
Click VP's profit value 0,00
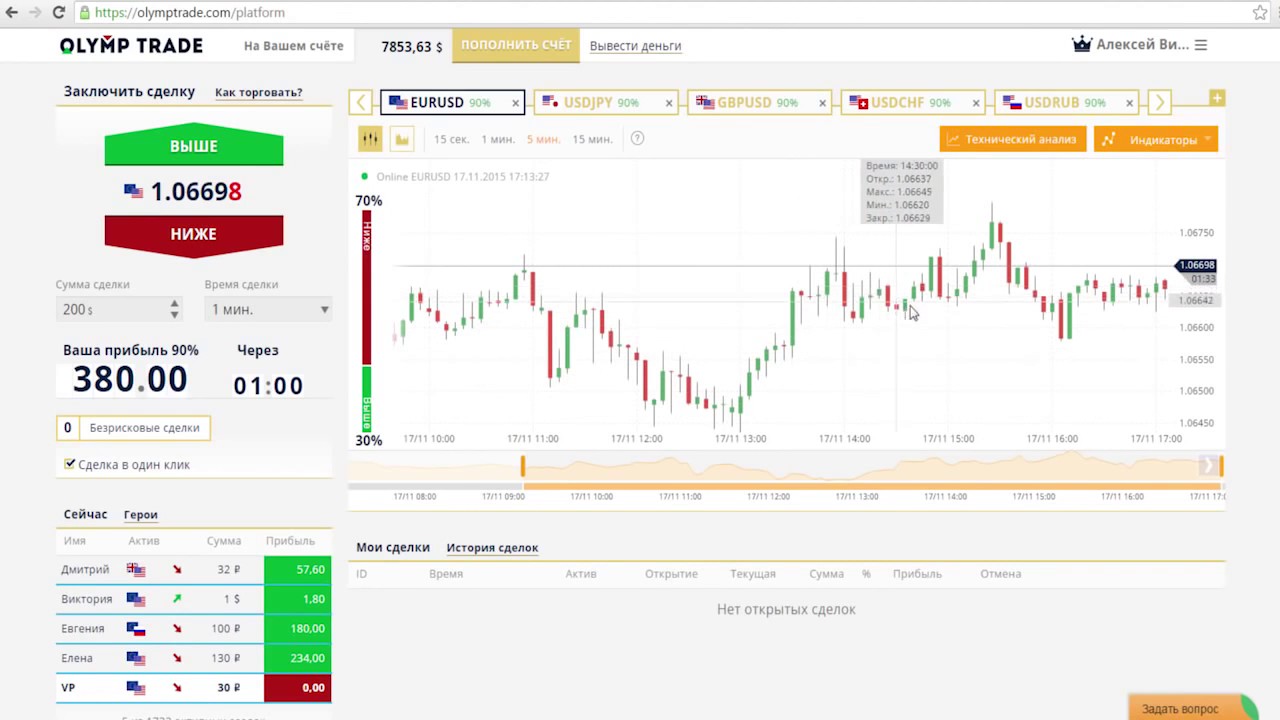[298, 688]
